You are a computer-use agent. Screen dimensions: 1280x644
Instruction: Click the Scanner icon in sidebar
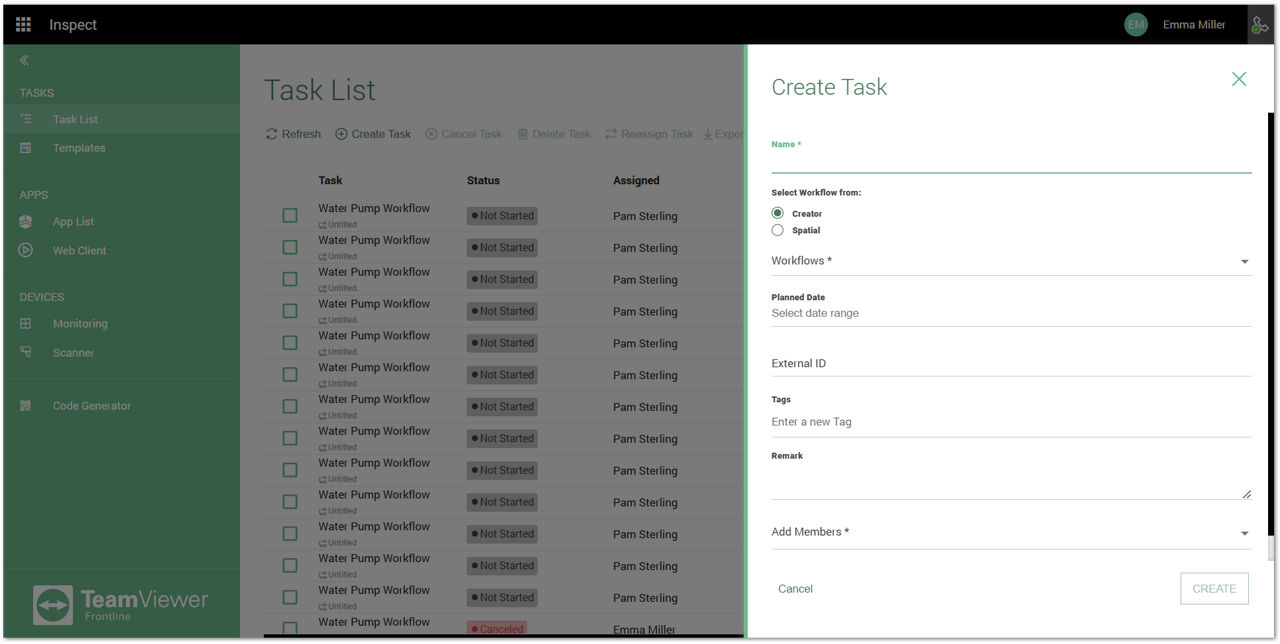click(x=26, y=353)
